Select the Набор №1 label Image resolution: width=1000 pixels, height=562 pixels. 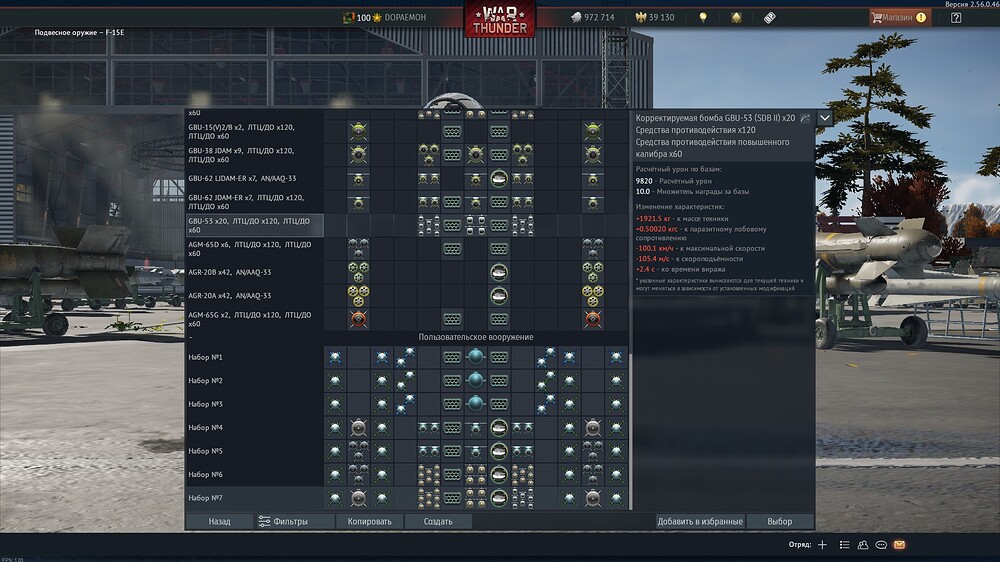[x=205, y=357]
